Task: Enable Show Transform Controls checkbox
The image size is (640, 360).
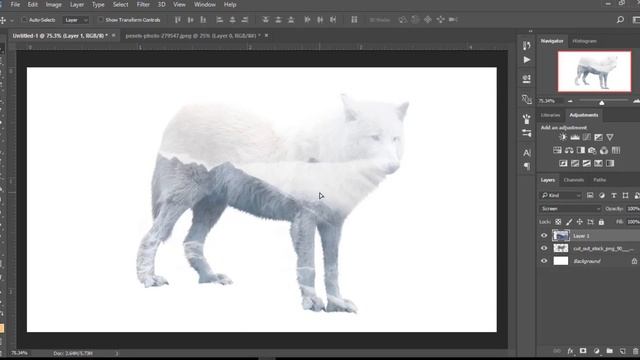Action: click(100, 20)
